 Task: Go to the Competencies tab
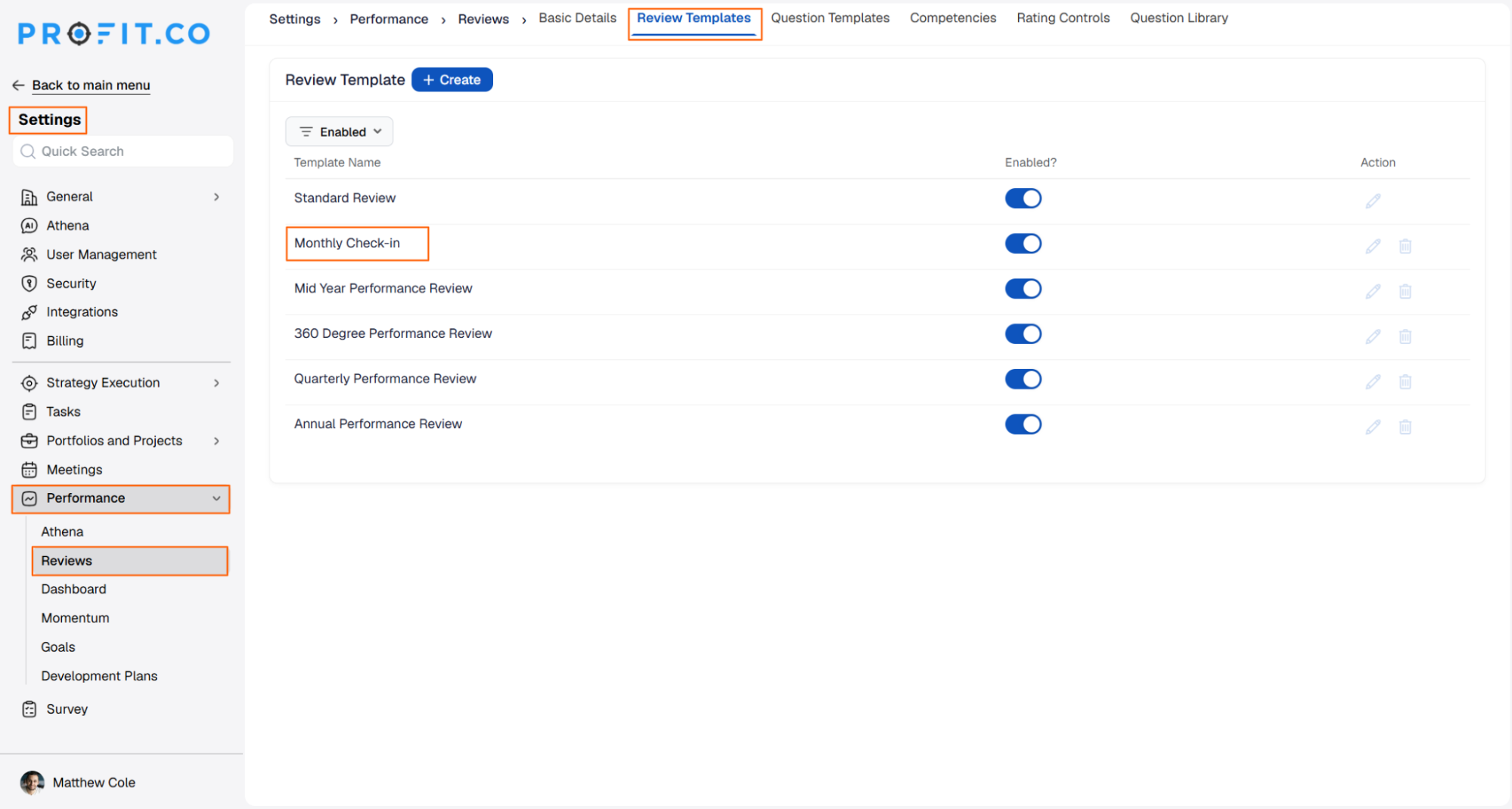pyautogui.click(x=952, y=18)
